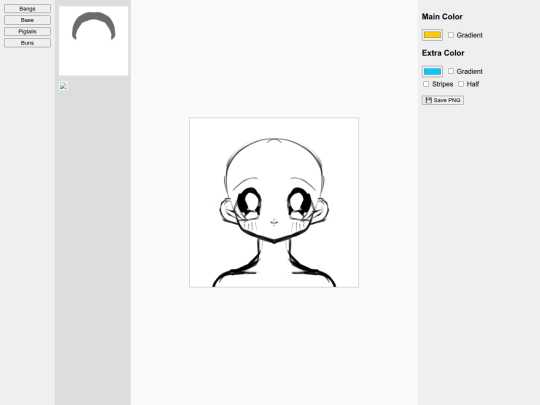Viewport: 540px width, 405px height.
Task: Click the broken image icon below the hair thumbnail
Action: coord(63,85)
